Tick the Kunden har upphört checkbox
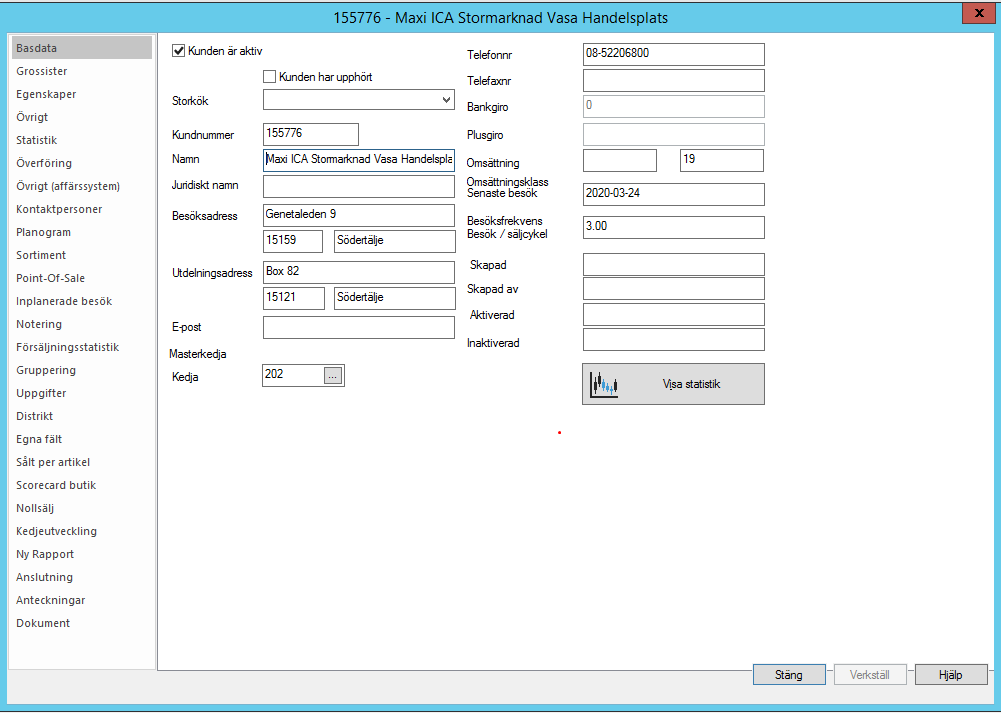The image size is (1001, 713). (269, 77)
